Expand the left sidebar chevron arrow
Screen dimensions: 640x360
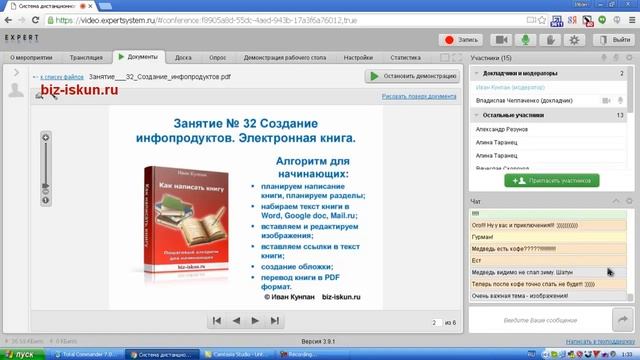click(x=16, y=73)
